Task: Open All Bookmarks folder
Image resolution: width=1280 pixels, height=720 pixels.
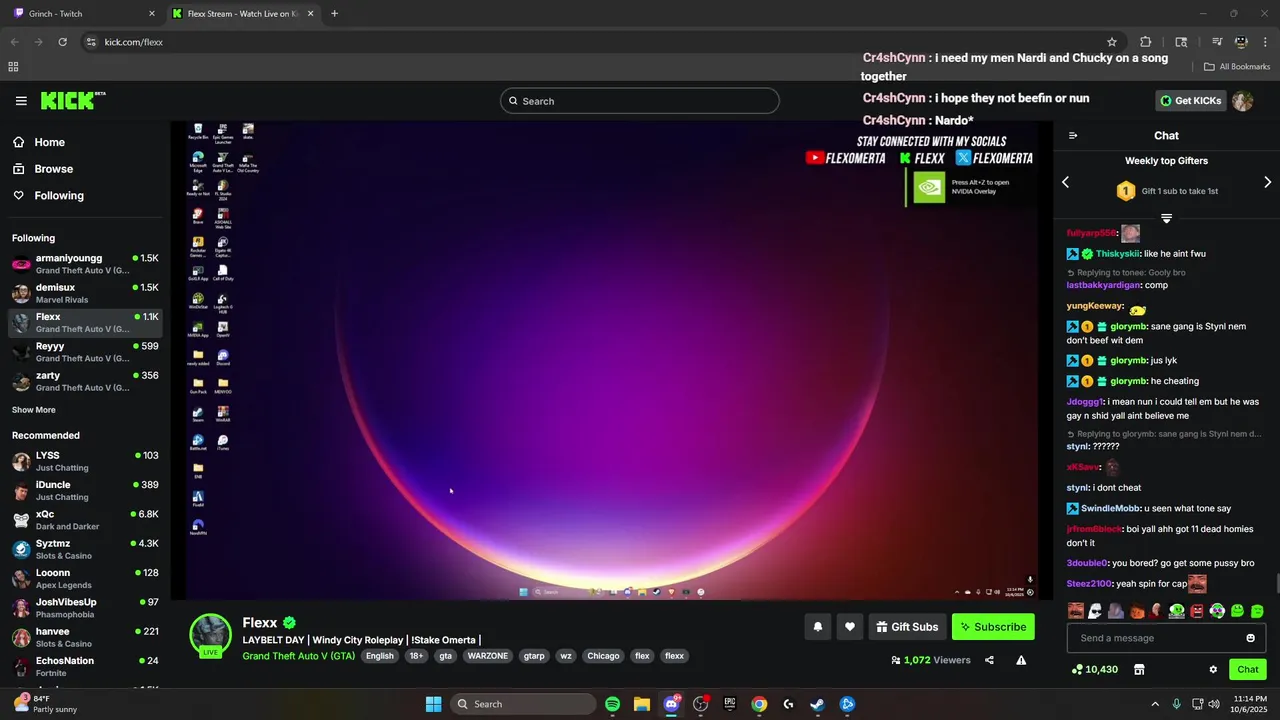Action: point(1237,67)
